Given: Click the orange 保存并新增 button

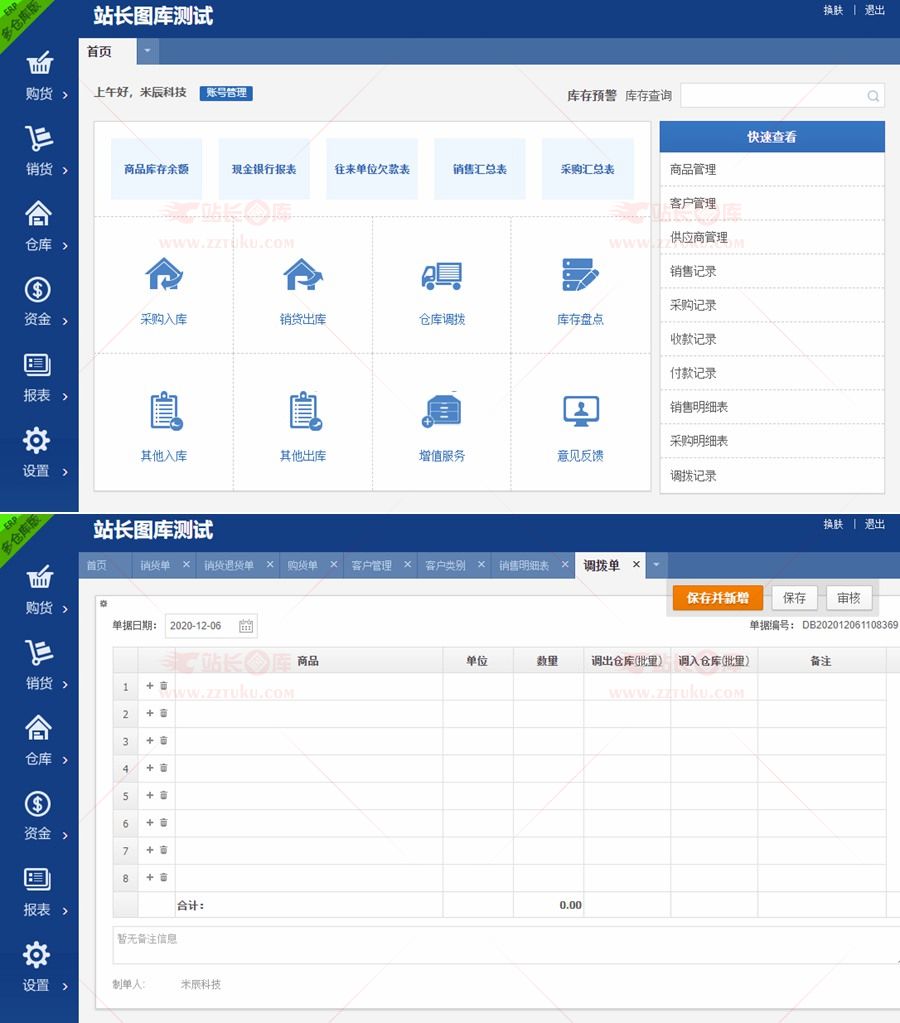Looking at the screenshot, I should pyautogui.click(x=717, y=598).
